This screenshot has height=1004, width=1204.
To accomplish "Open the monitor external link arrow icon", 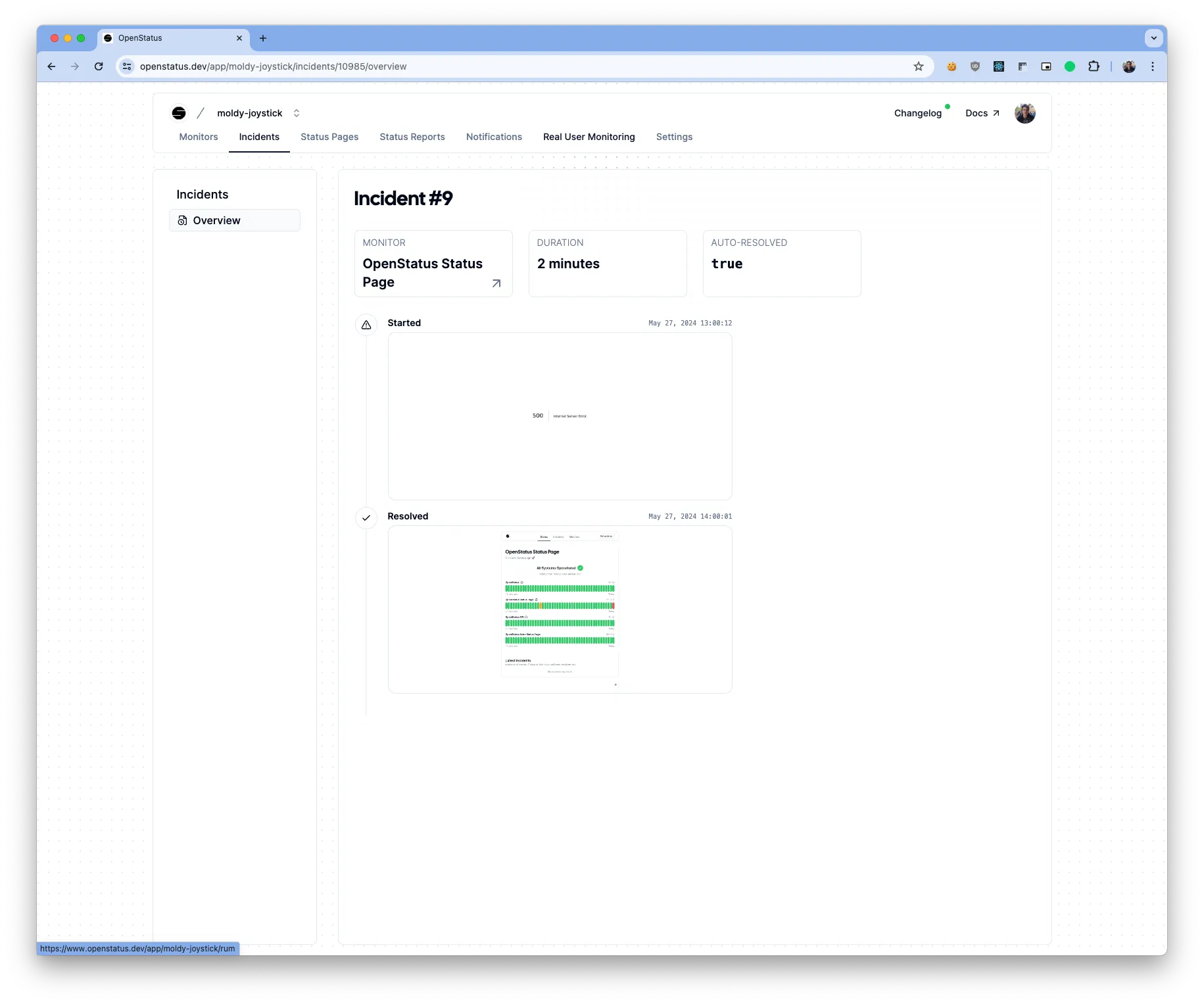I will (x=496, y=283).
